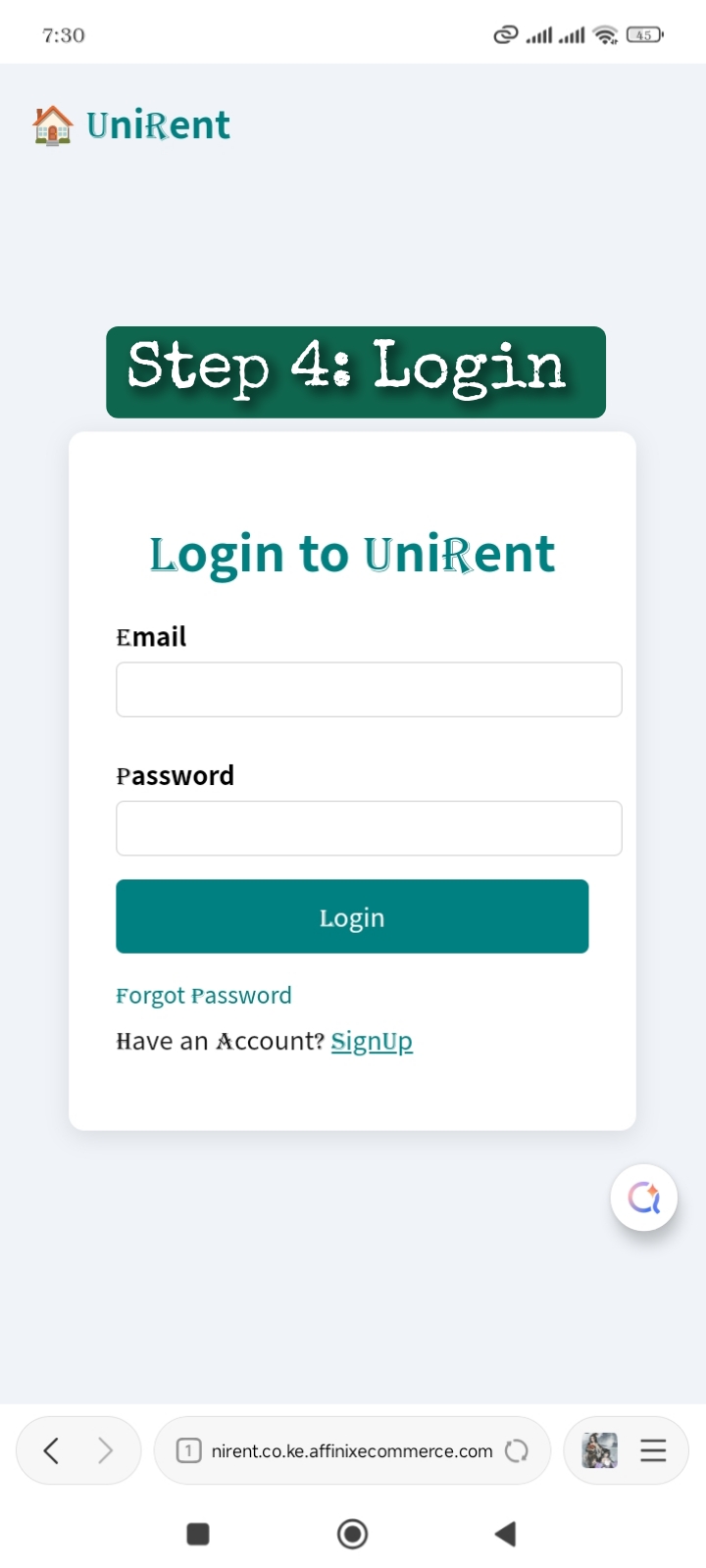
Task: Focus the Password input field
Action: coord(369,828)
